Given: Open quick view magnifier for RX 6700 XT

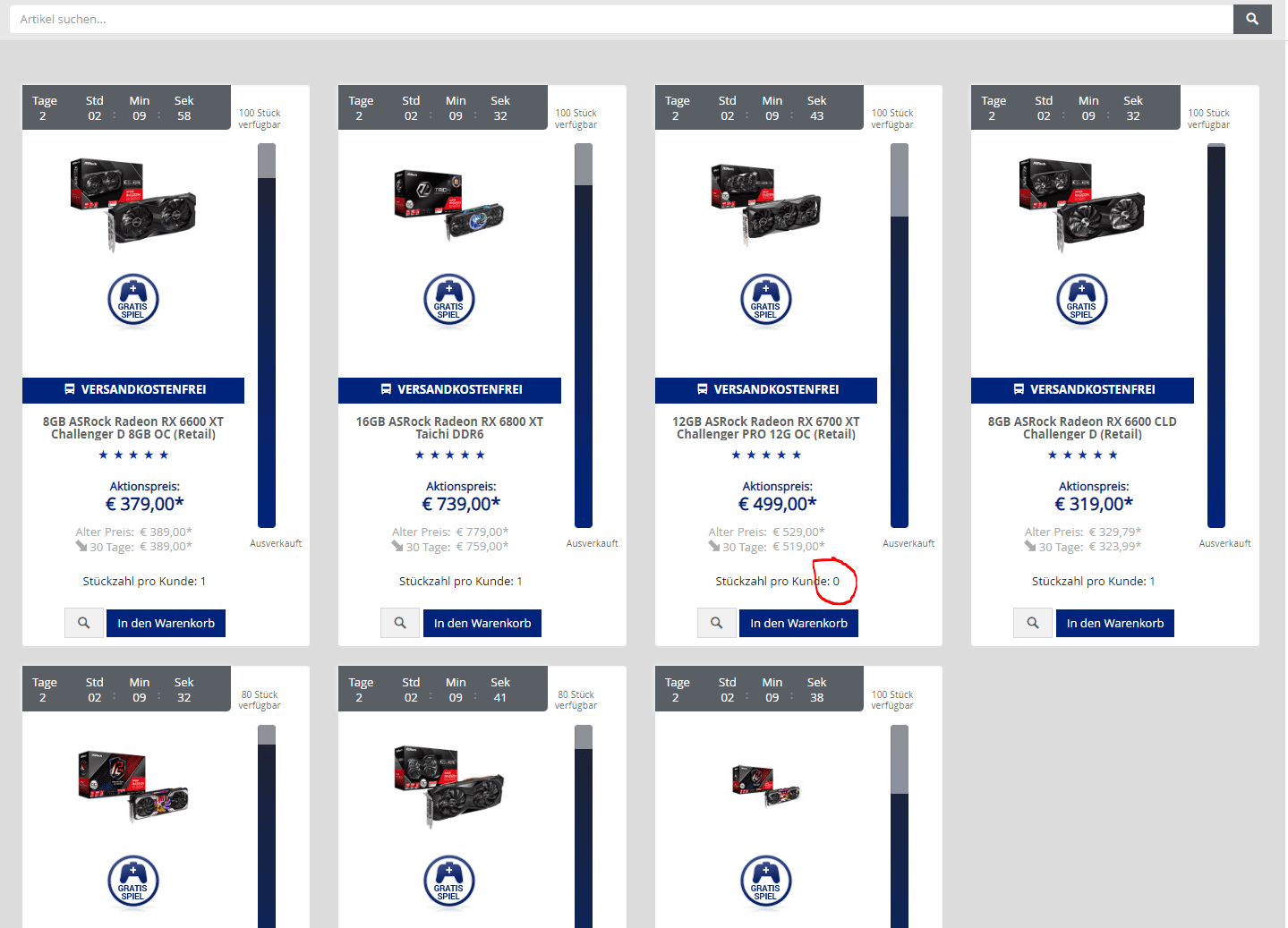Looking at the screenshot, I should 717,623.
